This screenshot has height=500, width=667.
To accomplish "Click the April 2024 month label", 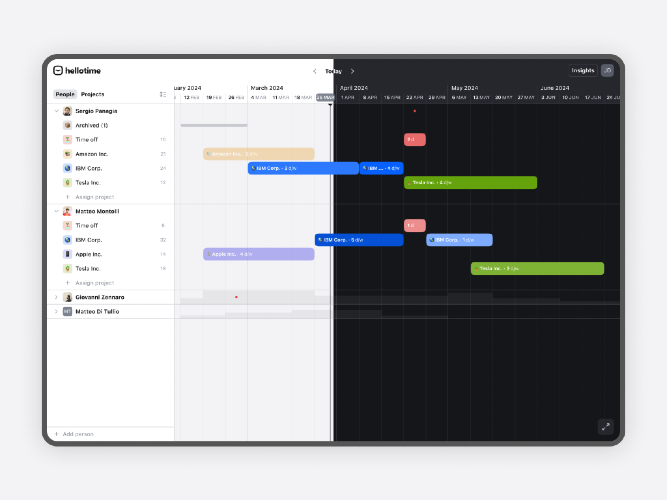I will 353,88.
